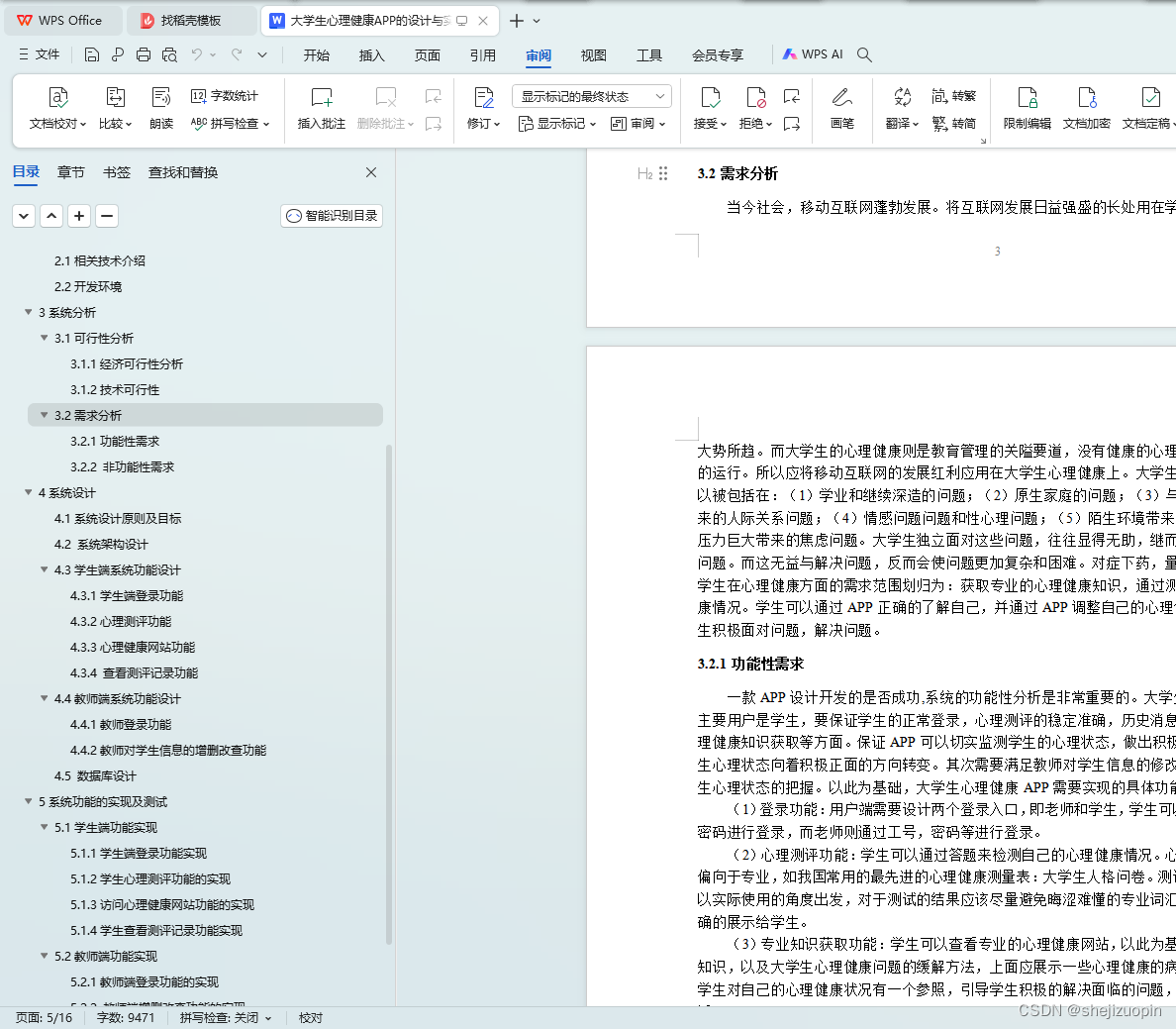The height and width of the screenshot is (1029, 1176).
Task: Click the 修订 track changes icon
Action: 484,97
